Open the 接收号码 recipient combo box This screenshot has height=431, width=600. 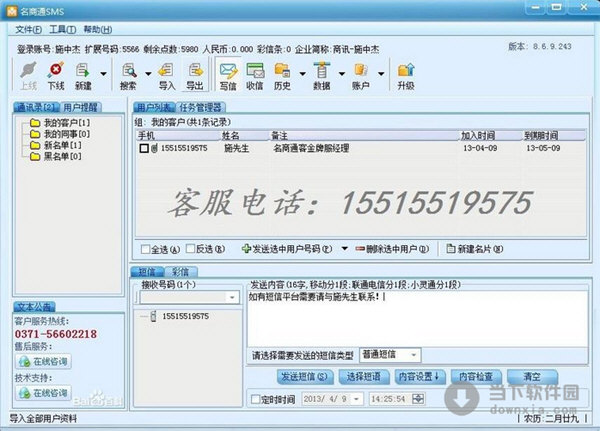[x=190, y=297]
